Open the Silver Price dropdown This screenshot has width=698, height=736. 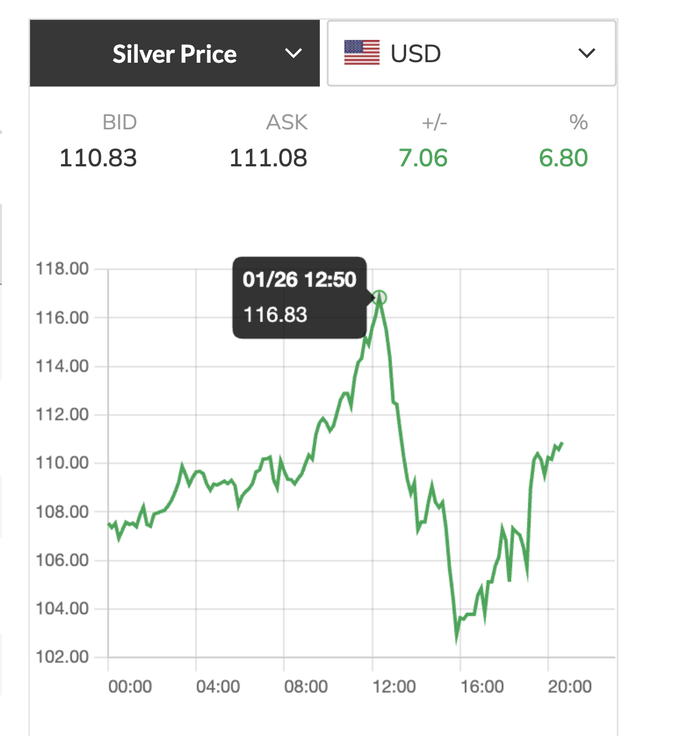click(175, 53)
